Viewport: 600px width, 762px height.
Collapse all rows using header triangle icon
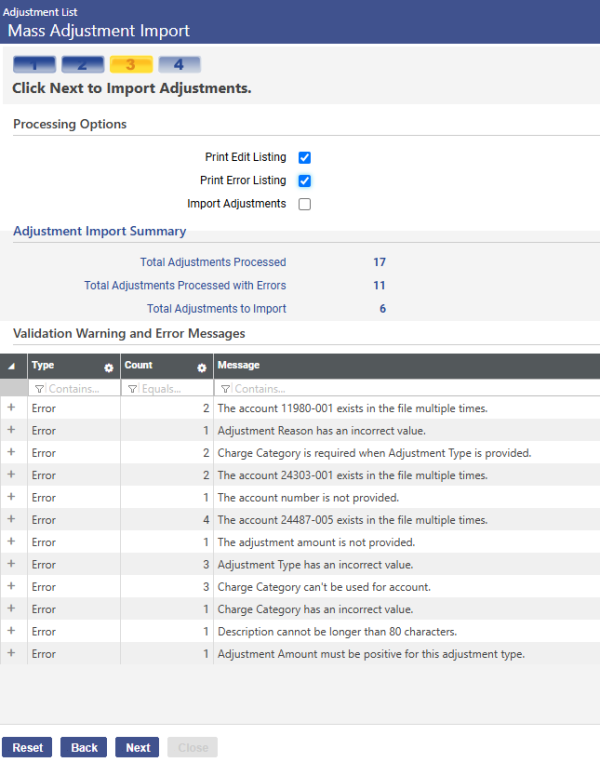[11, 366]
